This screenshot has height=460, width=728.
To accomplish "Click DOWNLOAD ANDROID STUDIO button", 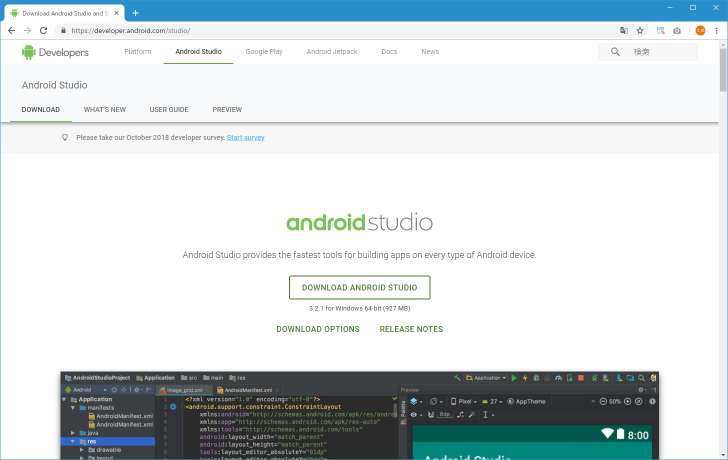I will [x=359, y=287].
